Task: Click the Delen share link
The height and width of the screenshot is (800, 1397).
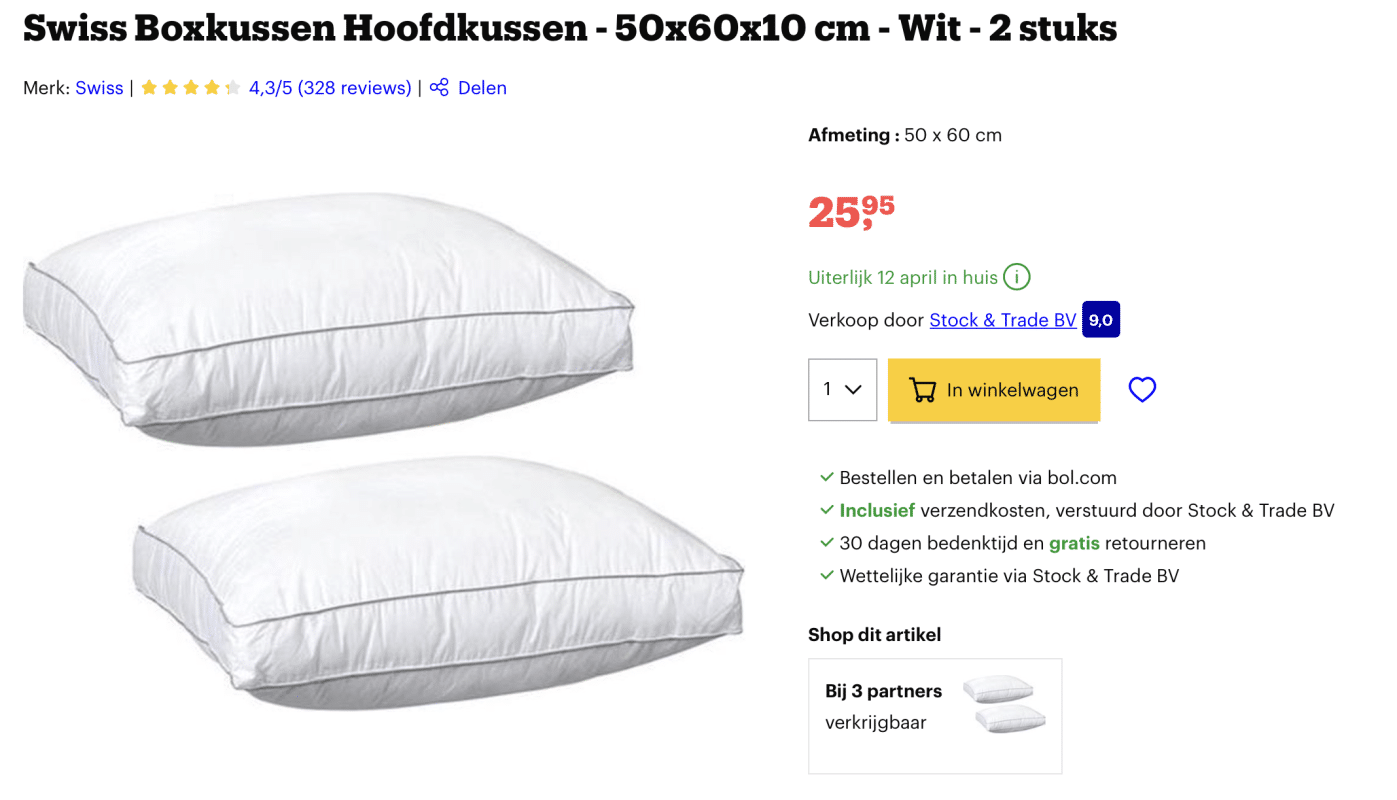Action: click(482, 88)
